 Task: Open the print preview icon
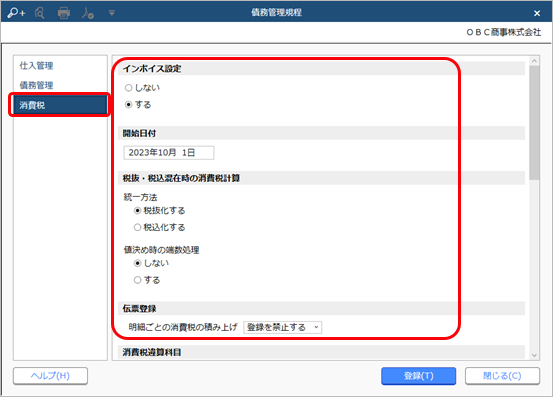pos(40,13)
